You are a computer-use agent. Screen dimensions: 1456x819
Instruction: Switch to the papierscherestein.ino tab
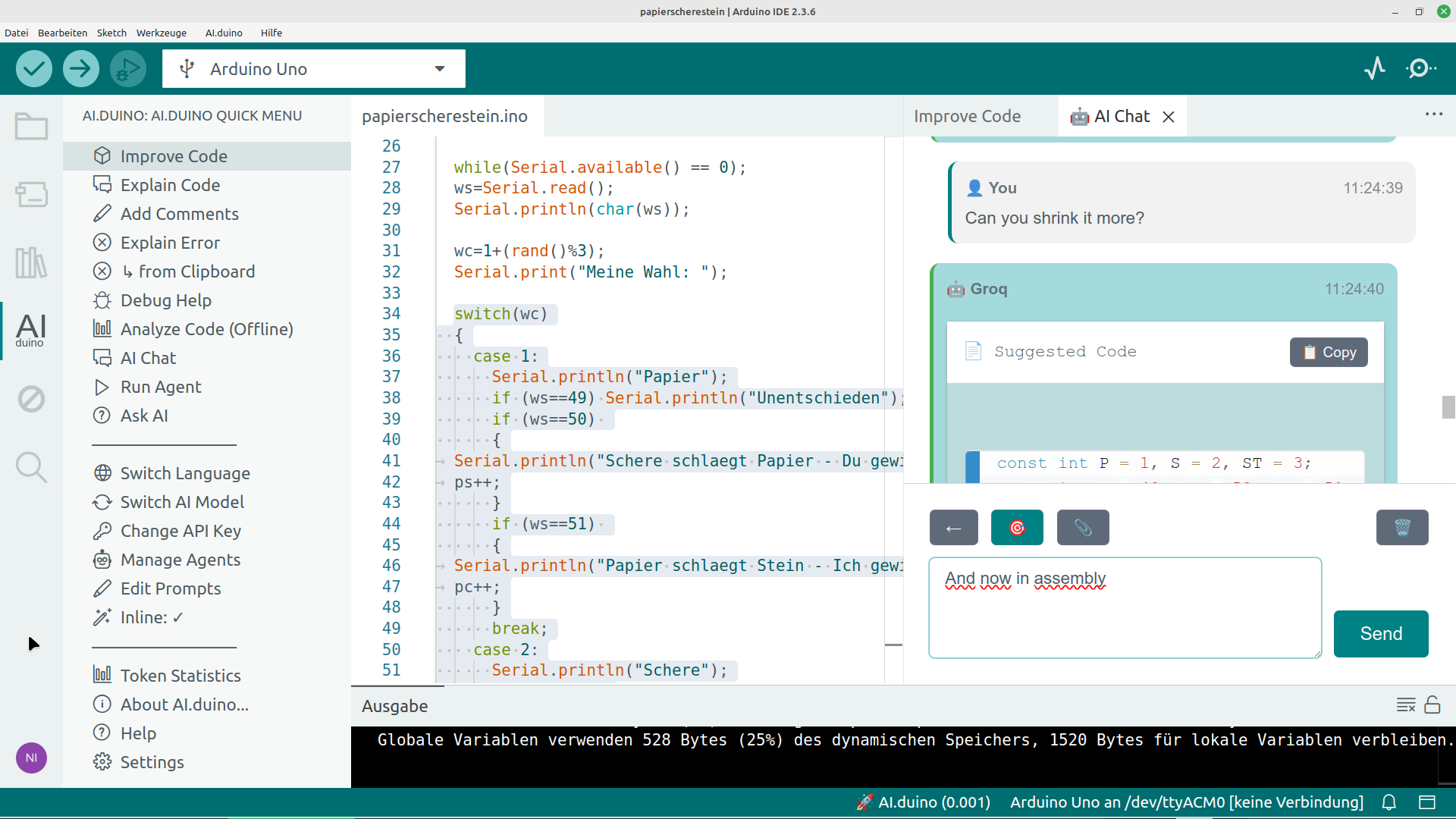pyautogui.click(x=444, y=116)
